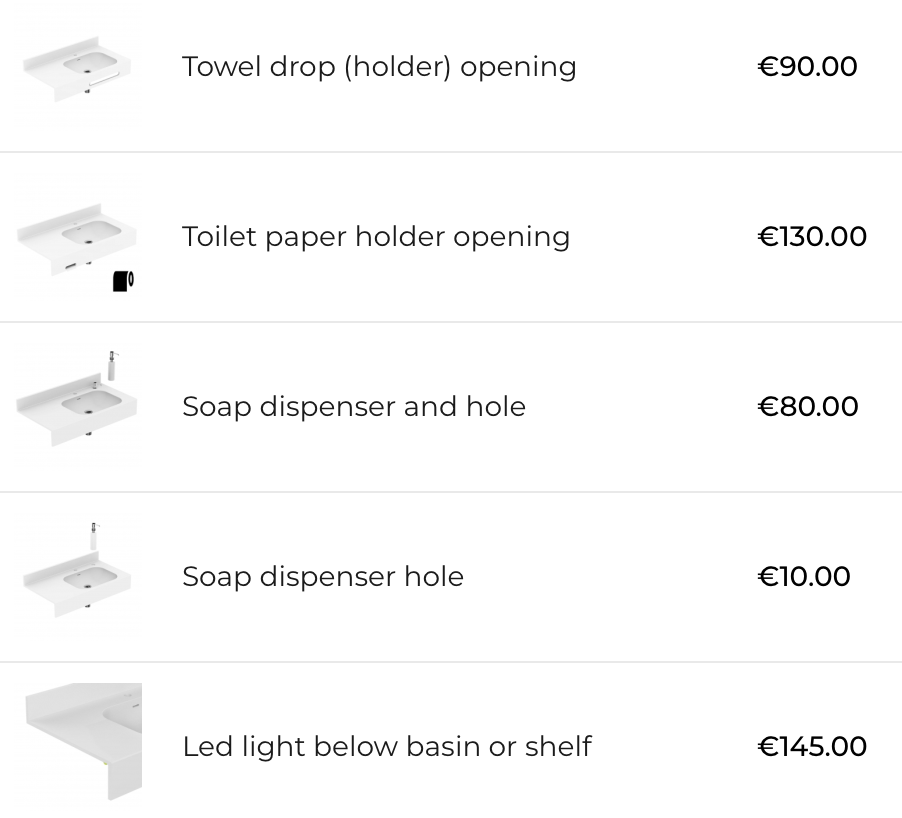902x818 pixels.
Task: Pick the "Soap dispenser and hole" option
Action: click(x=354, y=407)
